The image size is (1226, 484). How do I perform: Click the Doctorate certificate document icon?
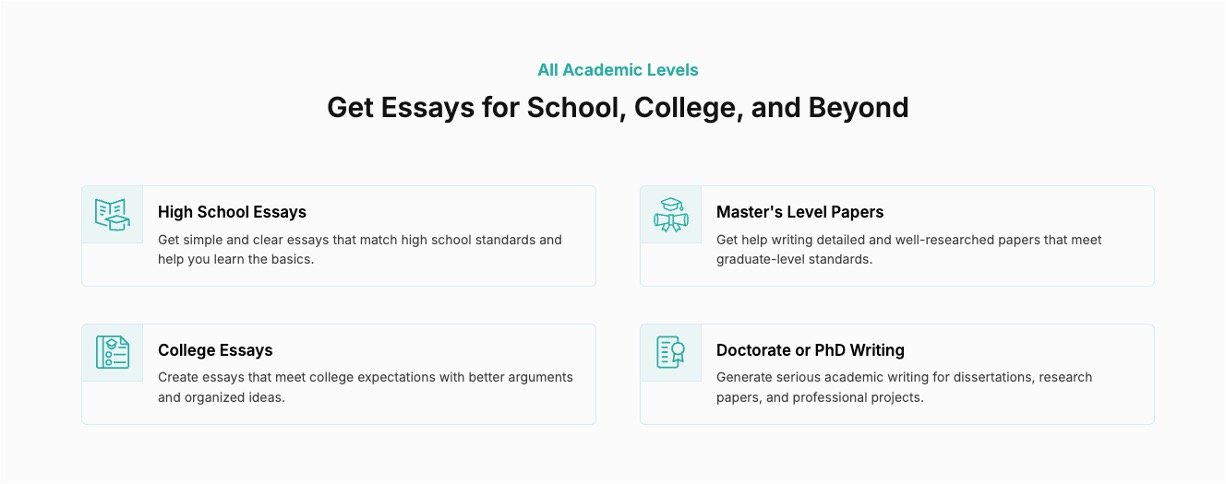[x=671, y=352]
